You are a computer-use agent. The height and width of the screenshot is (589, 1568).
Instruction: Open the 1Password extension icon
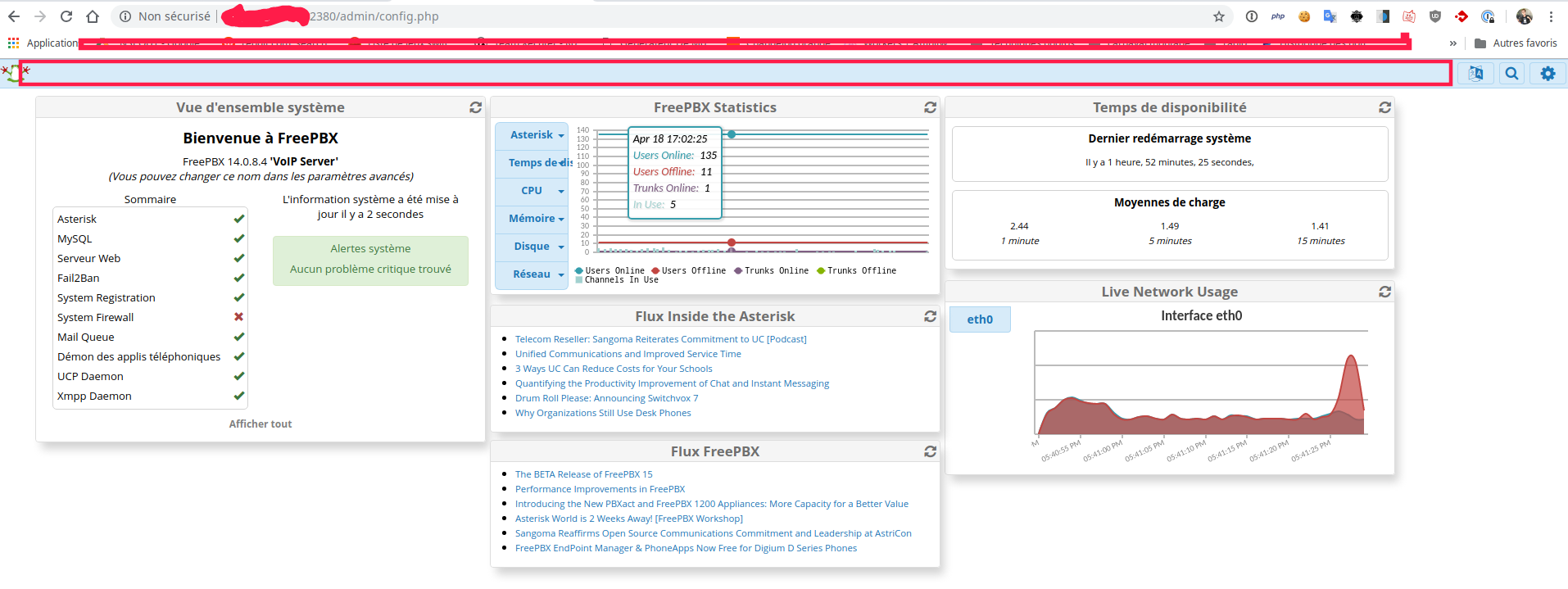[1252, 16]
